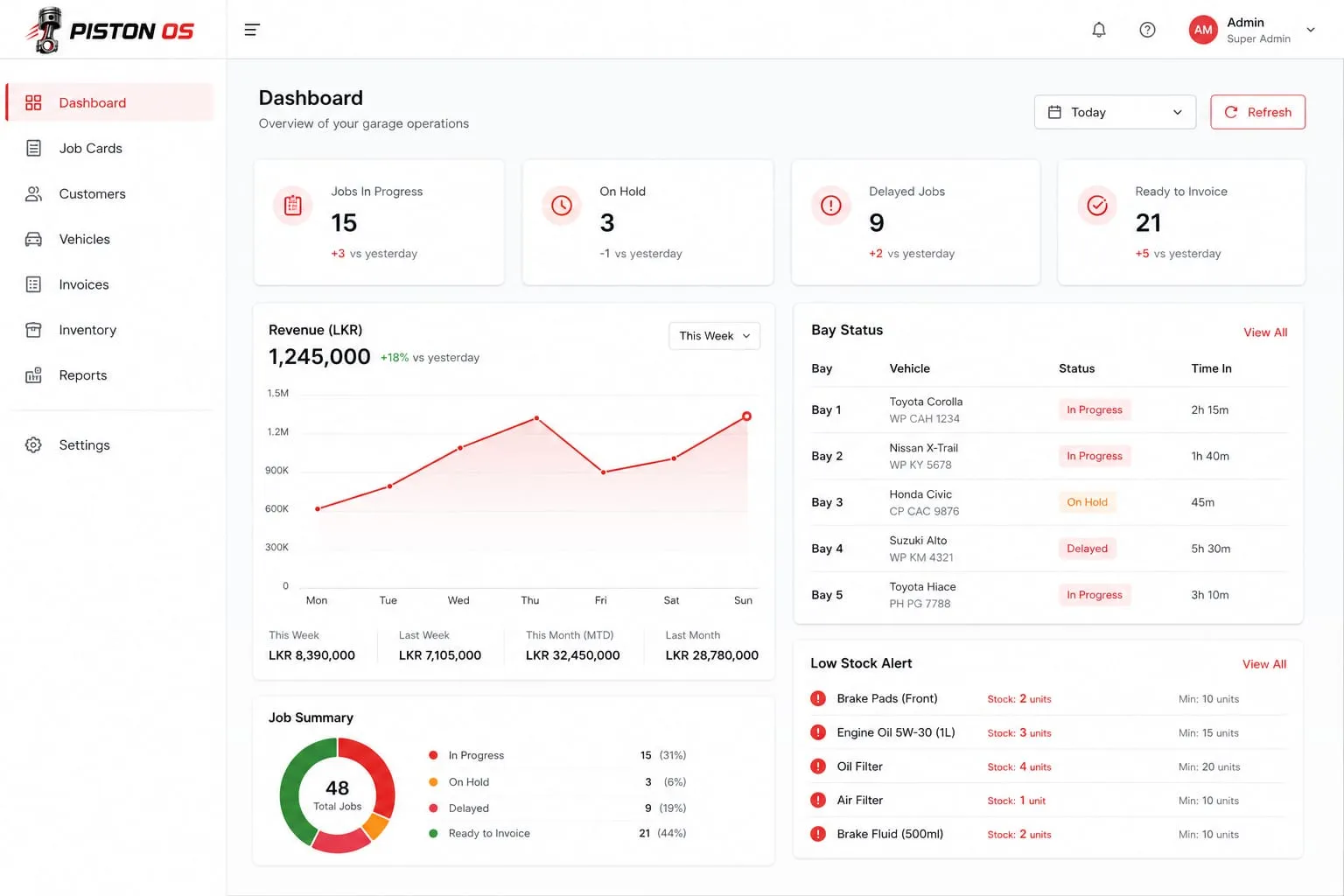Click the Monday data point on revenue chart
The height and width of the screenshot is (896, 1344).
(318, 508)
